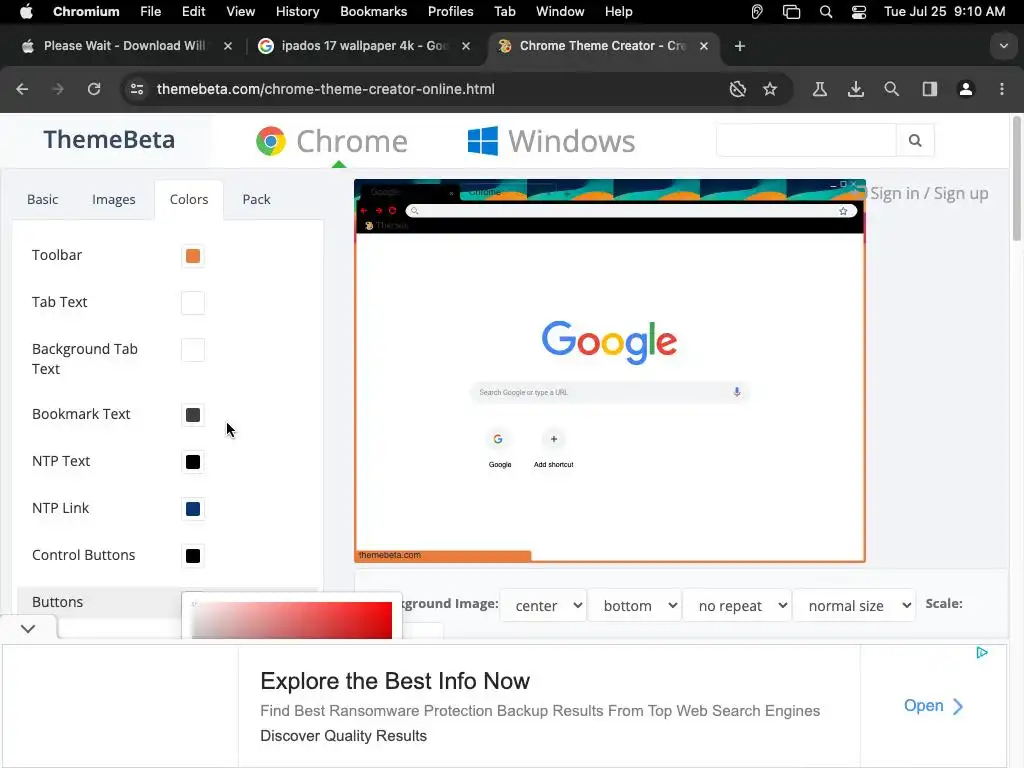Open the normal size dropdown
The height and width of the screenshot is (768, 1024).
pyautogui.click(x=854, y=605)
